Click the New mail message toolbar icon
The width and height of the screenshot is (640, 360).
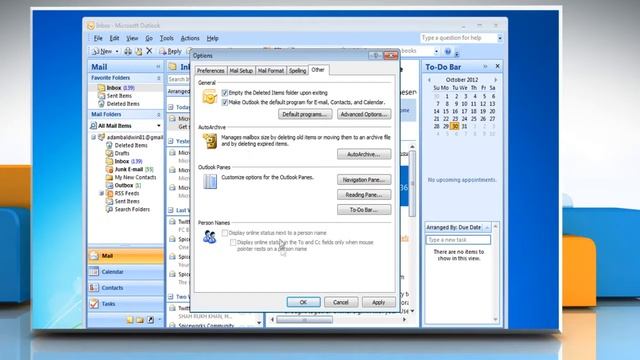pyautogui.click(x=102, y=51)
